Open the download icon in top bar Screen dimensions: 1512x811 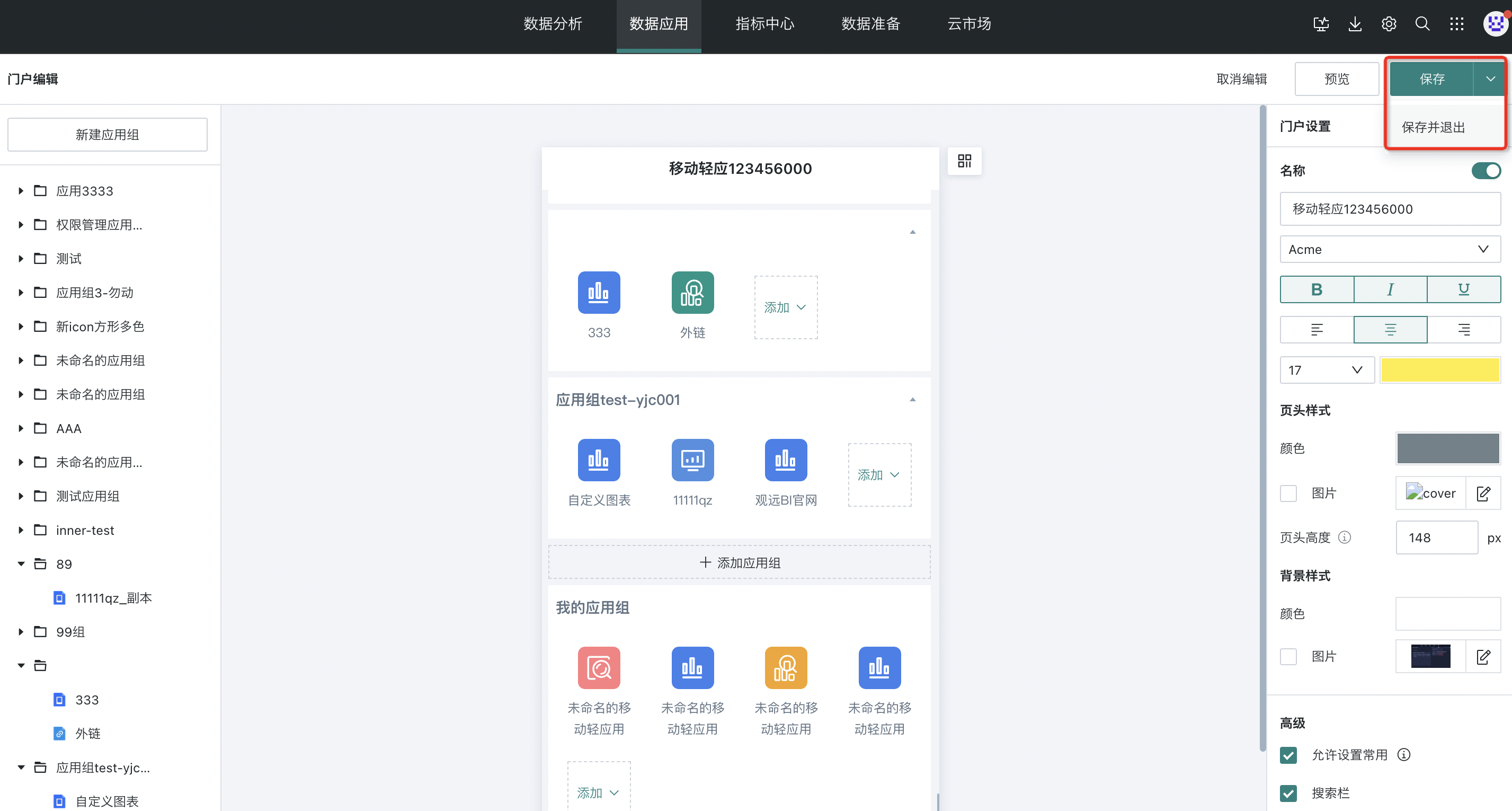1355,24
